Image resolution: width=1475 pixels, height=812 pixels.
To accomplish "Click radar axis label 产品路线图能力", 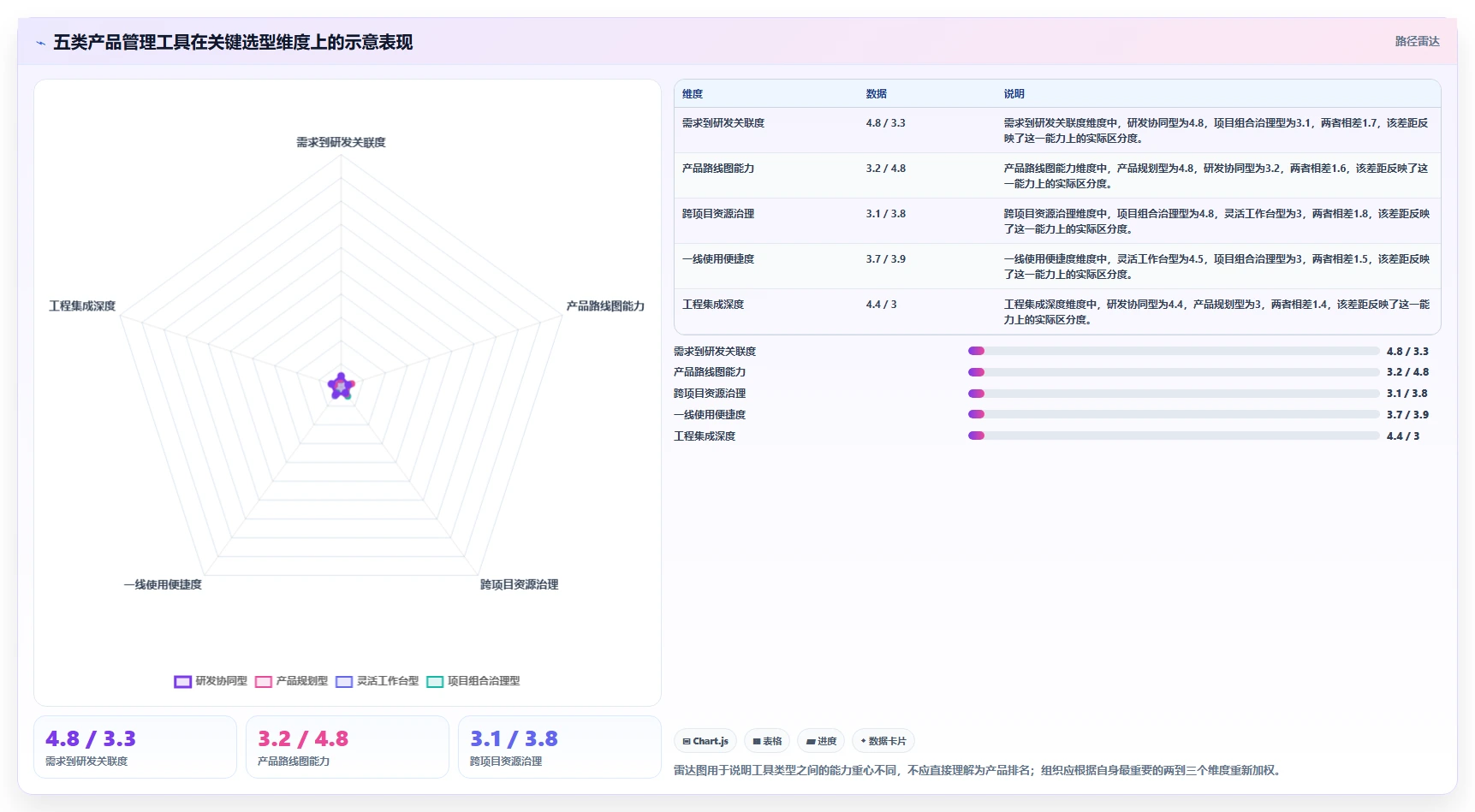I will click(605, 305).
